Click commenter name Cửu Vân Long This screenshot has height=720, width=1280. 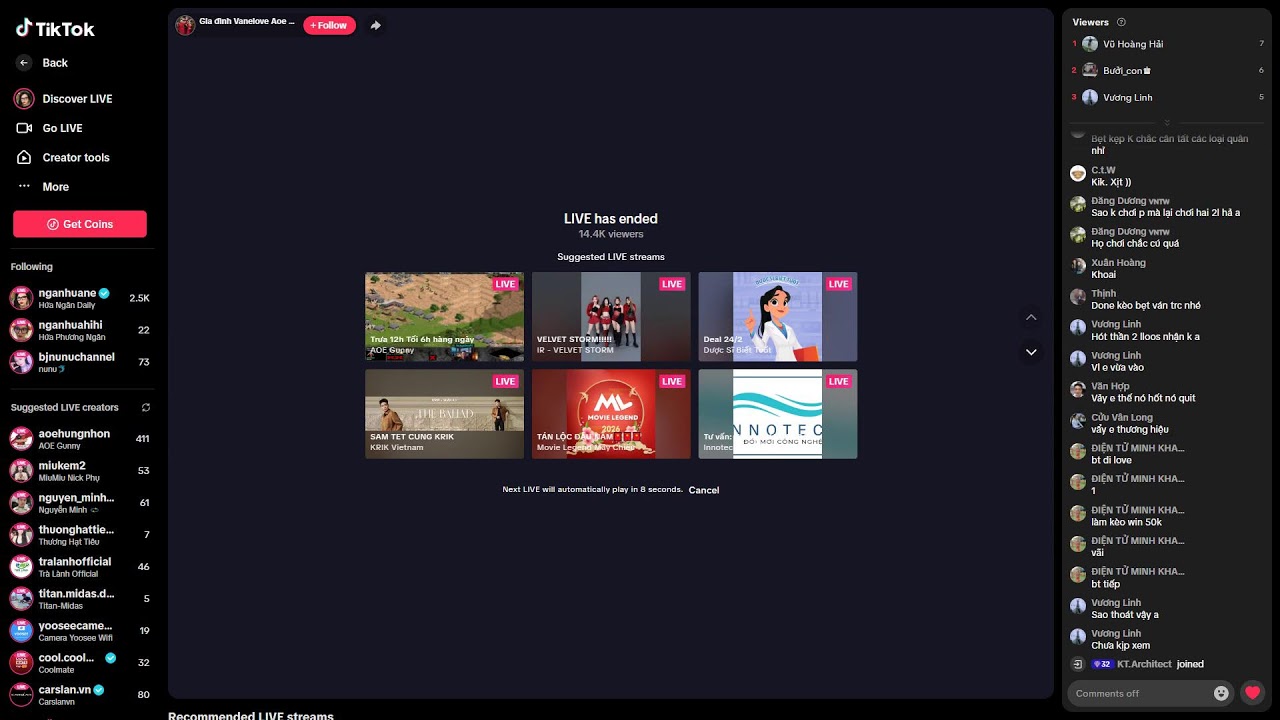click(1122, 417)
